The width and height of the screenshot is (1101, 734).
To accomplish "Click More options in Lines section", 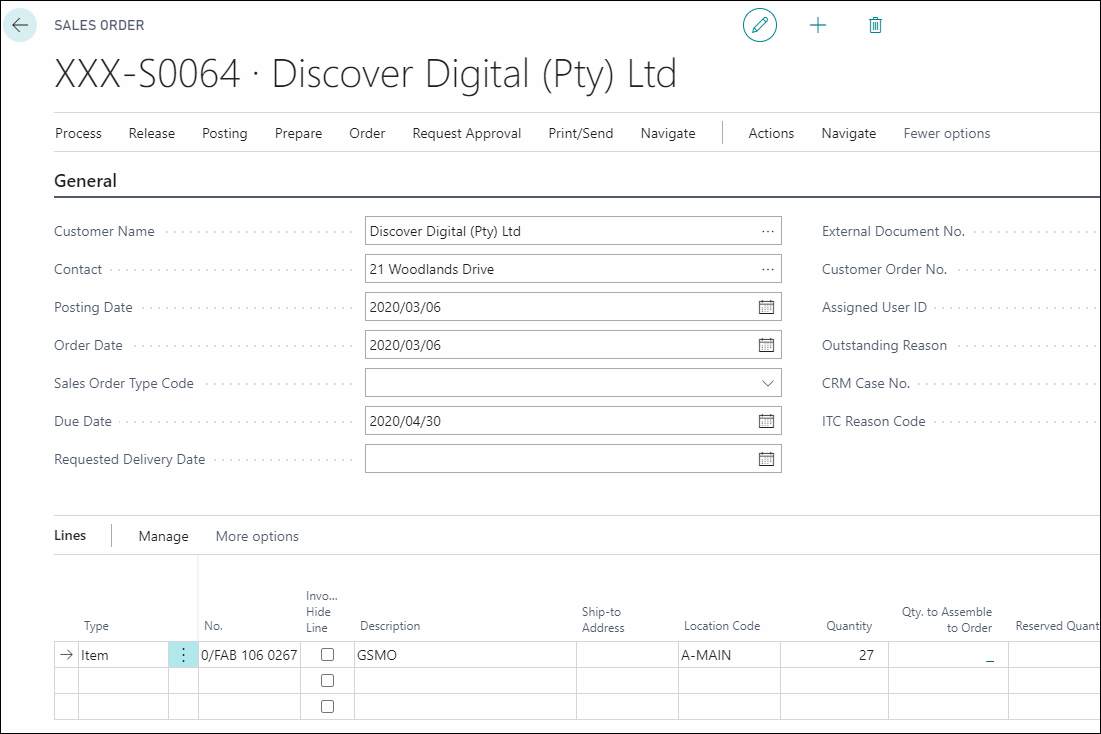I will click(257, 537).
